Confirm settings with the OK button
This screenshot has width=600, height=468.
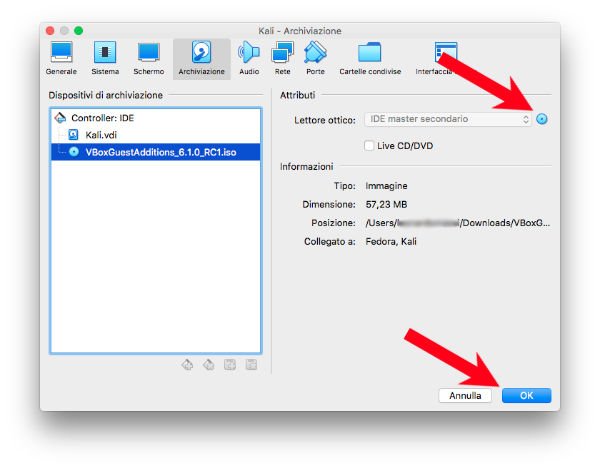pos(527,395)
